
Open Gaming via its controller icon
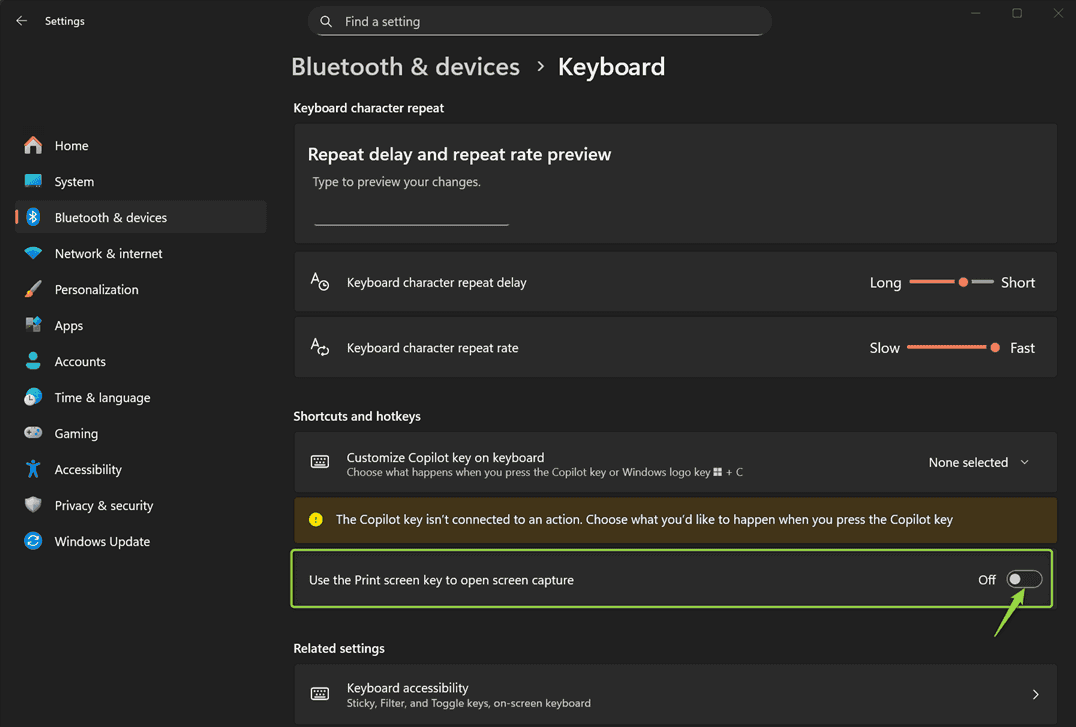[x=33, y=434]
